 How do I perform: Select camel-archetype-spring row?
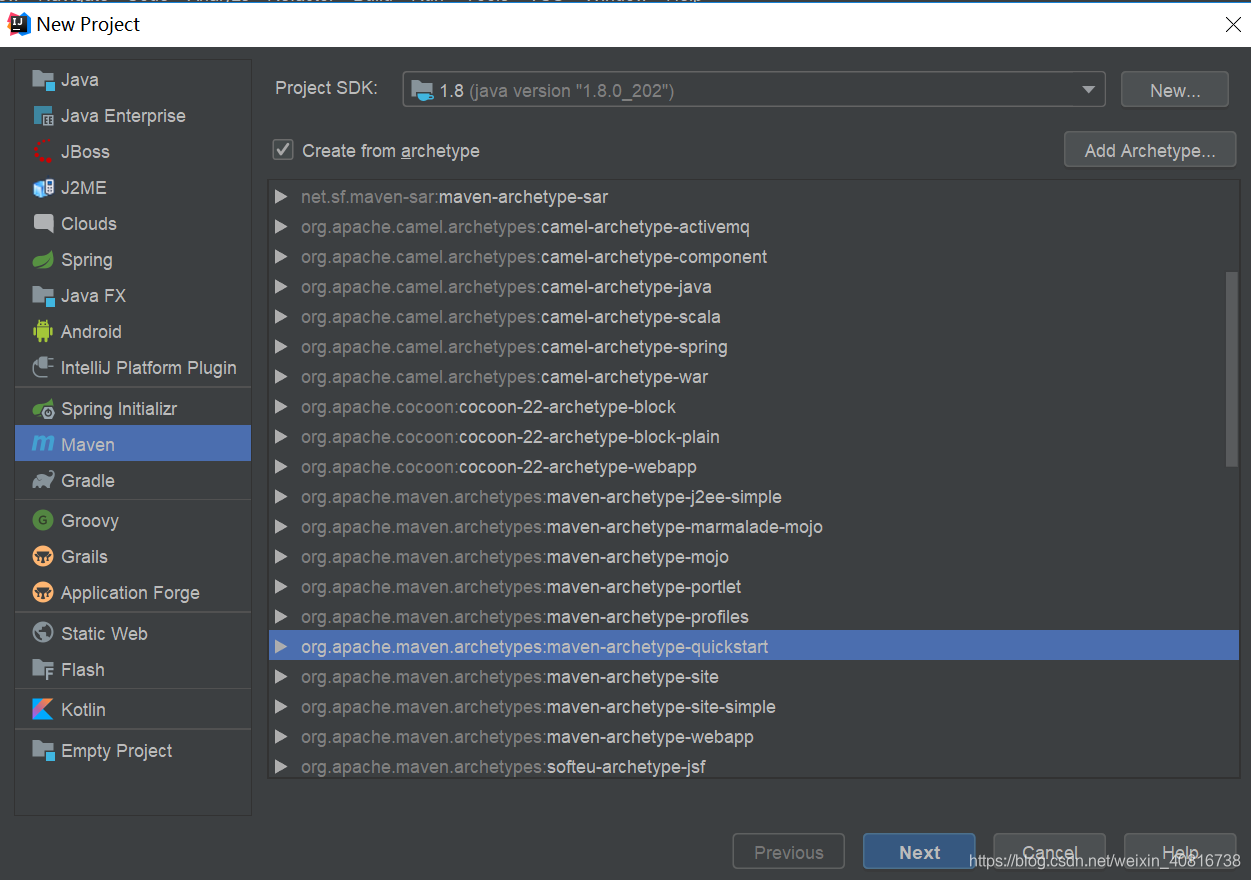pos(754,347)
